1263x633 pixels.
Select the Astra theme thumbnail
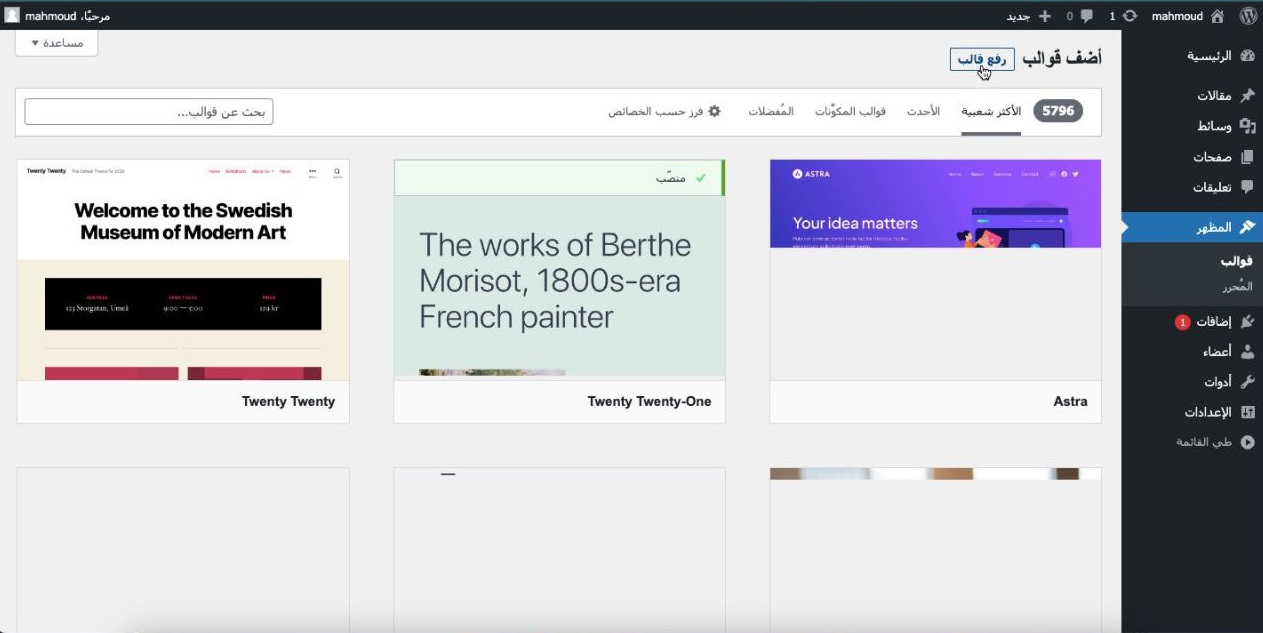(x=935, y=270)
